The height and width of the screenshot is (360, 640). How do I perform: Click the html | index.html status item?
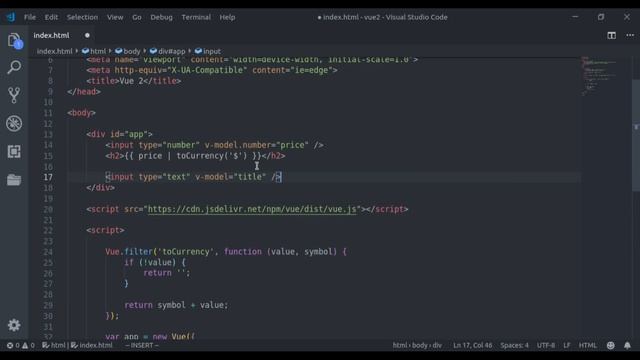[x=77, y=345]
